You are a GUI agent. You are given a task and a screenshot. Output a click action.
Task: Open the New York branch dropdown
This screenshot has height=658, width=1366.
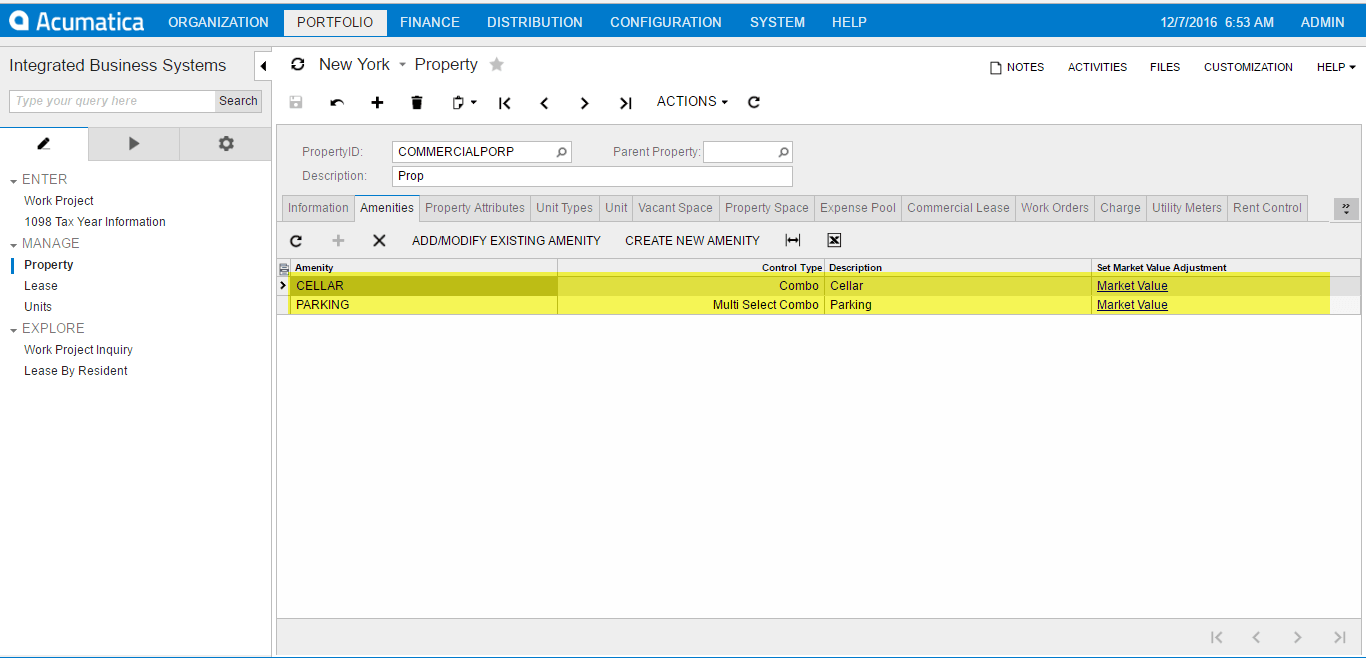pyautogui.click(x=362, y=65)
